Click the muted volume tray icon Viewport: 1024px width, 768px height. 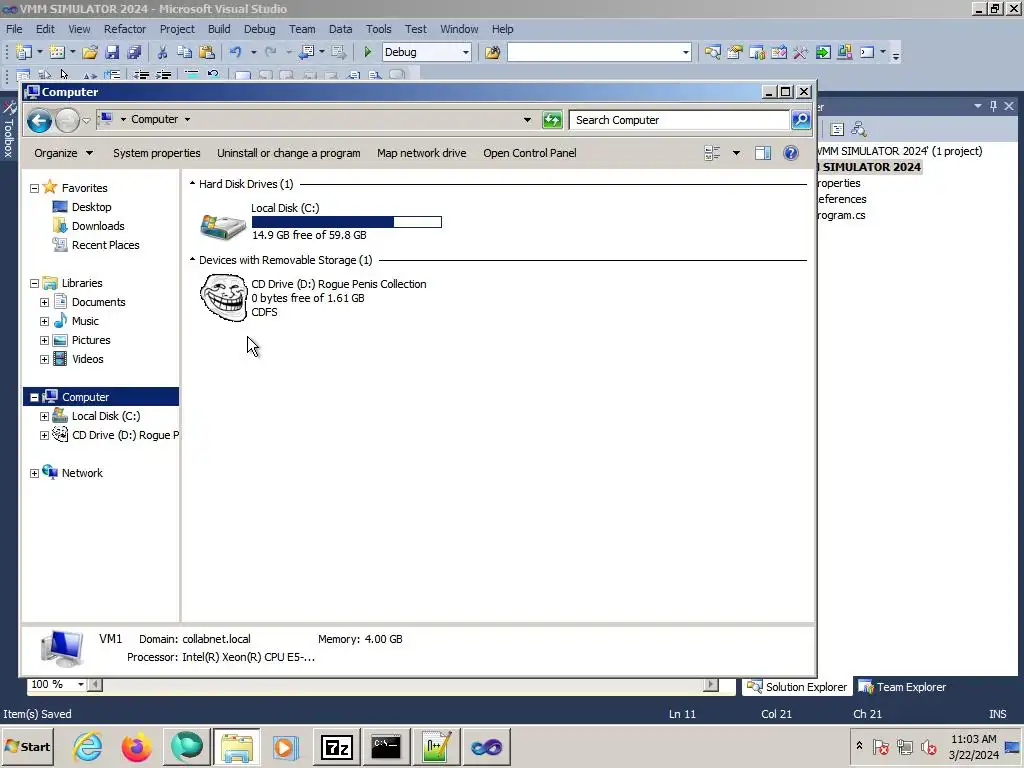929,746
